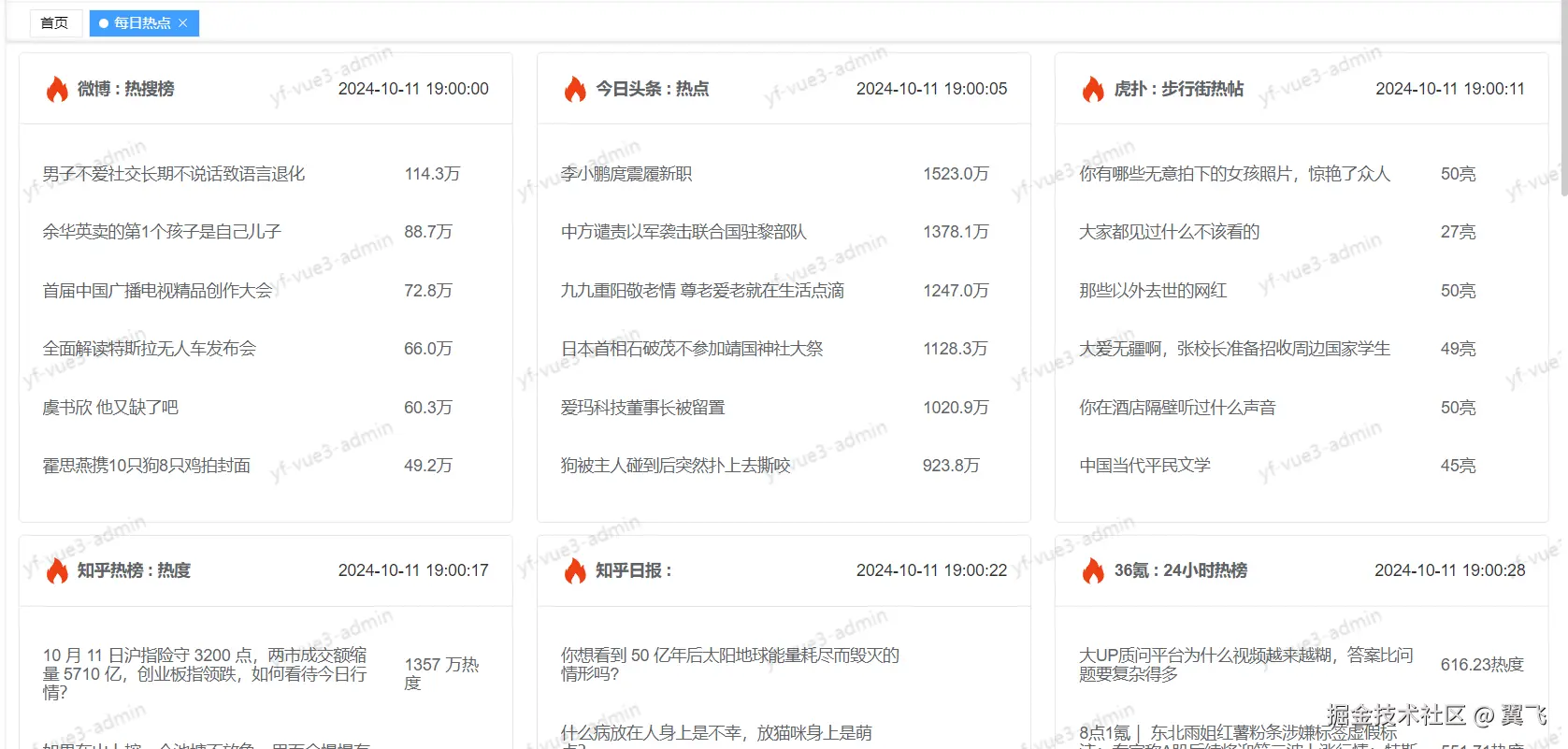Click the 虎扑 : 步行街热帖 title
The height and width of the screenshot is (749, 1568).
(1179, 89)
